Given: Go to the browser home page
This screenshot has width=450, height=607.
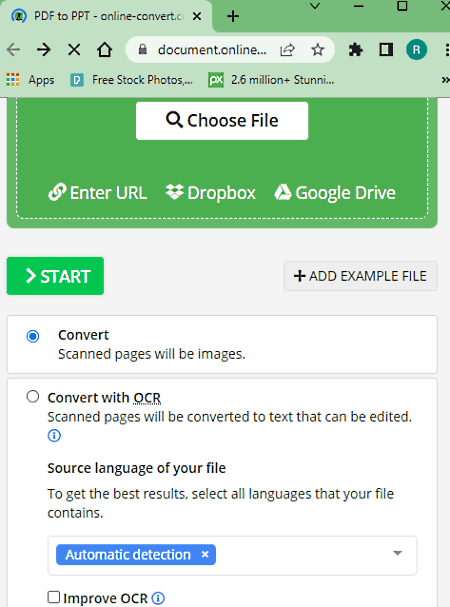Looking at the screenshot, I should click(105, 50).
